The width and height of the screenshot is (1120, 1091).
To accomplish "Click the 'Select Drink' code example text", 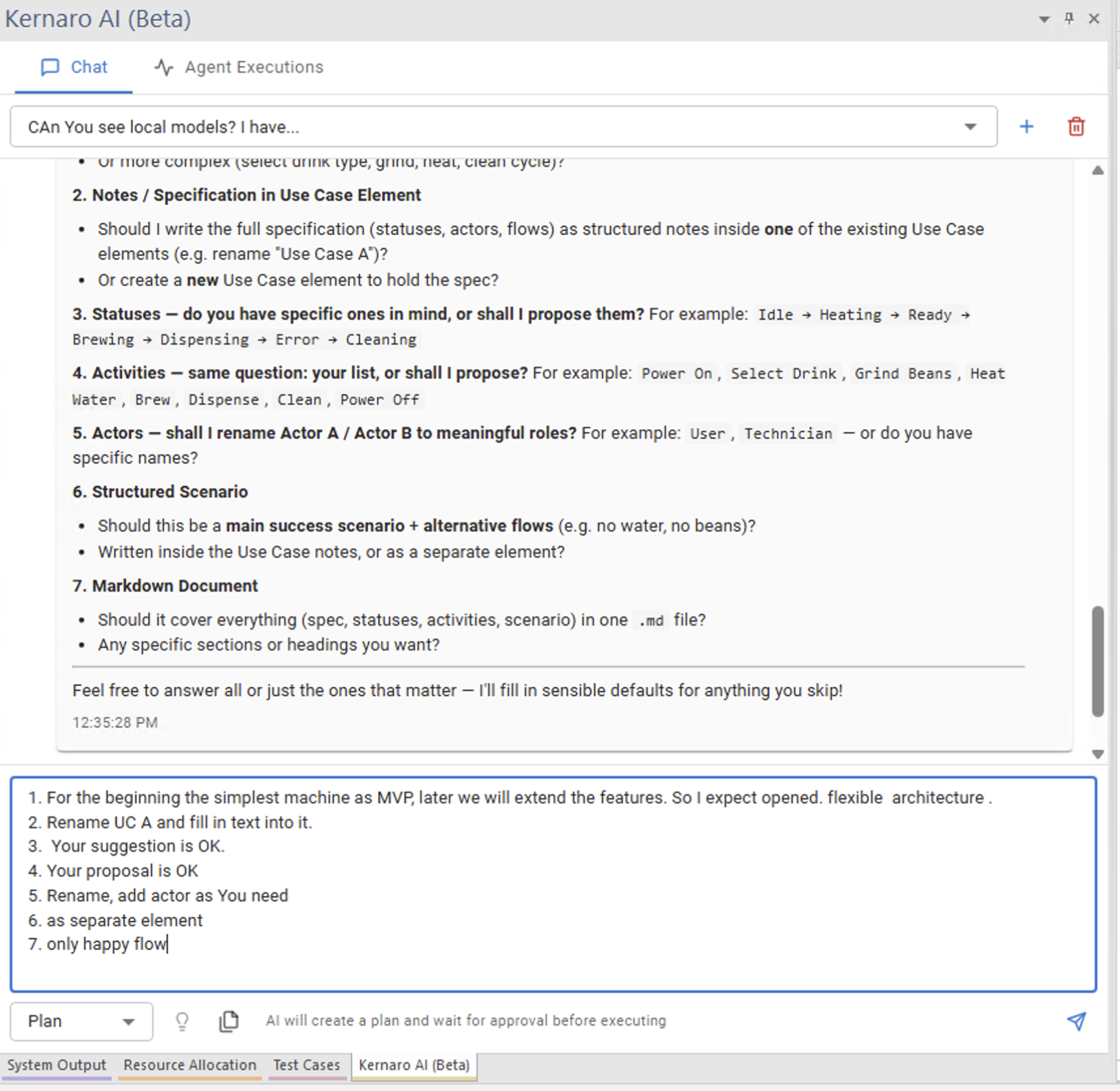I will 784,374.
